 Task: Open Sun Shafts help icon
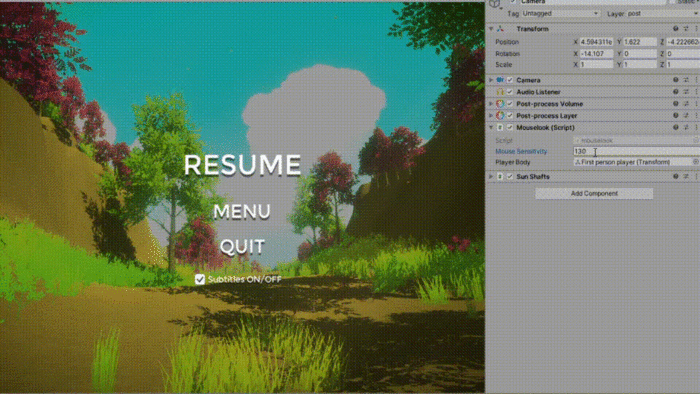pos(675,177)
